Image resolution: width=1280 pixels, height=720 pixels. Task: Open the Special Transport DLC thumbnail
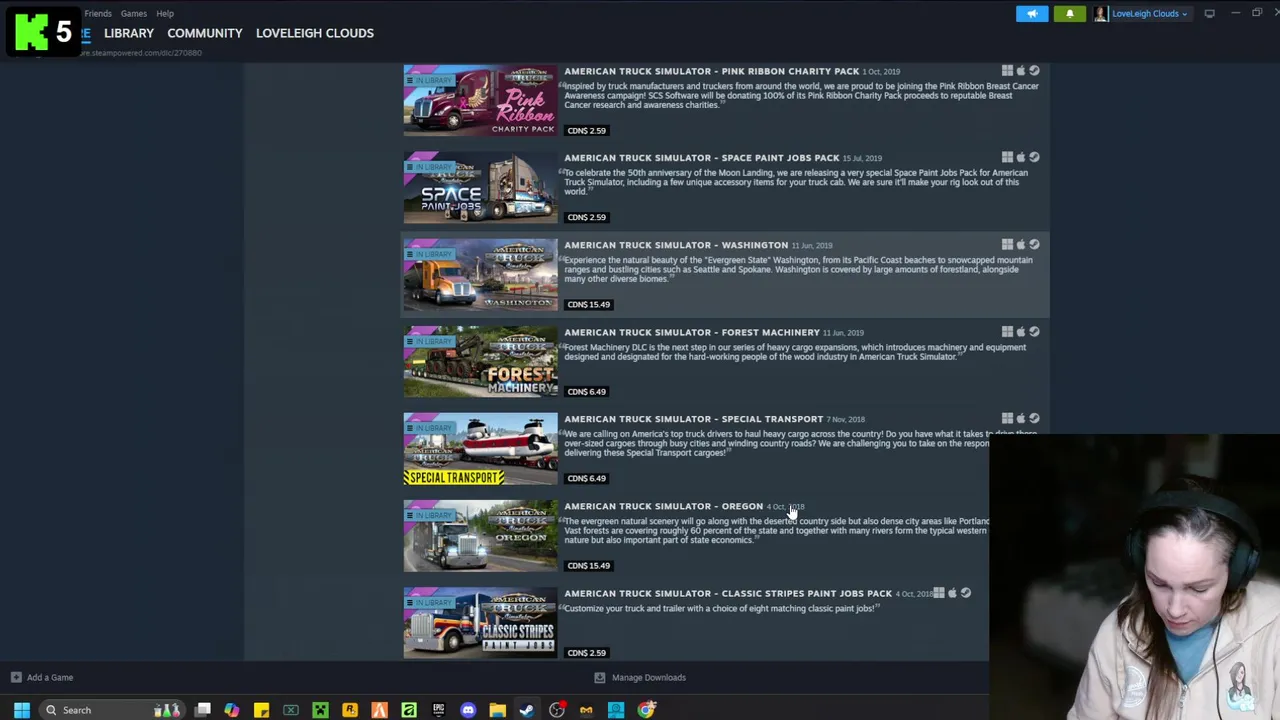tap(481, 448)
